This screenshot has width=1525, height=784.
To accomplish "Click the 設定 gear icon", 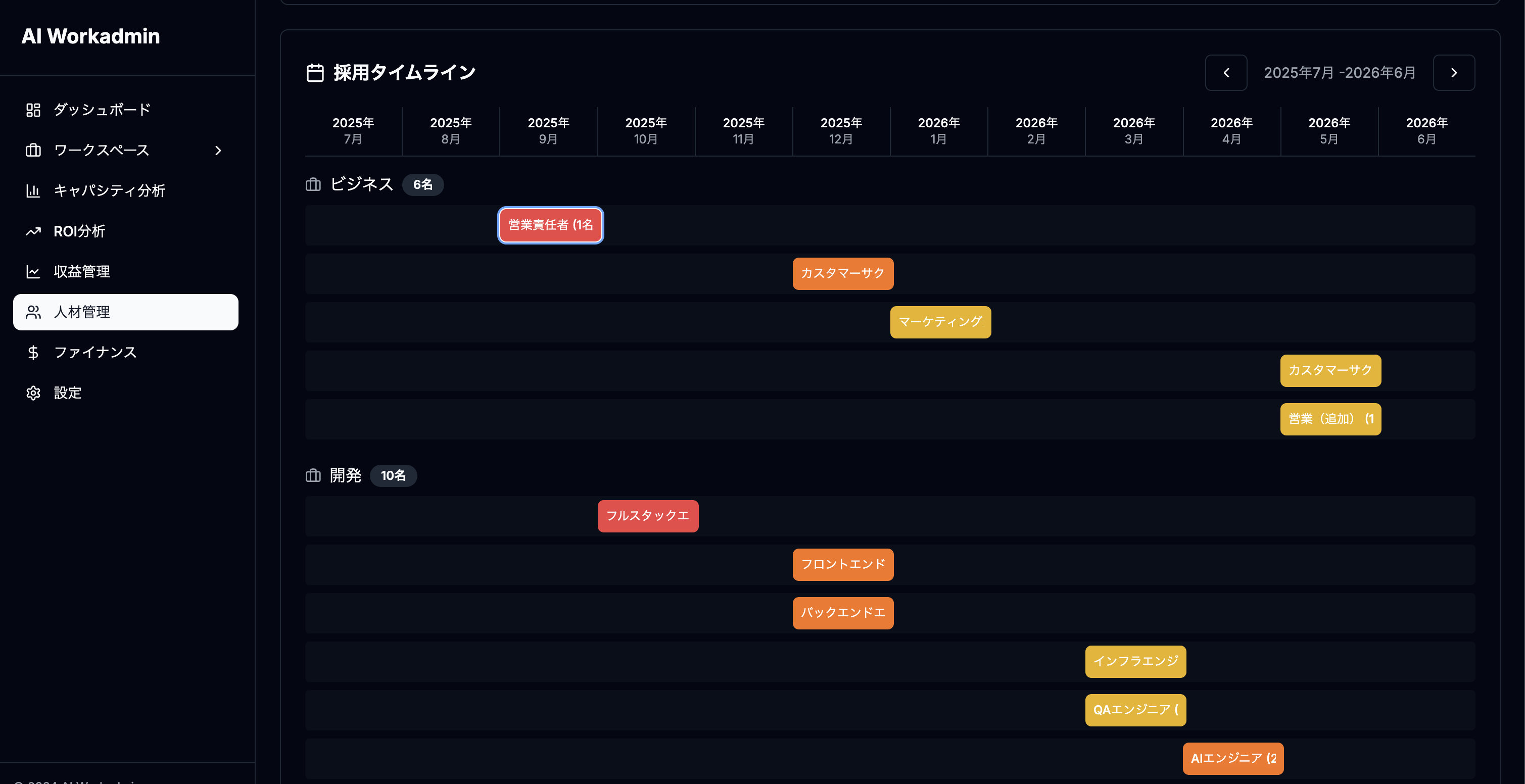I will [33, 393].
